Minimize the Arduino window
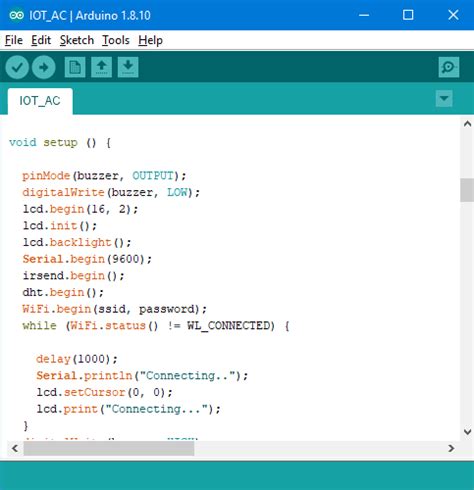 click(x=364, y=15)
